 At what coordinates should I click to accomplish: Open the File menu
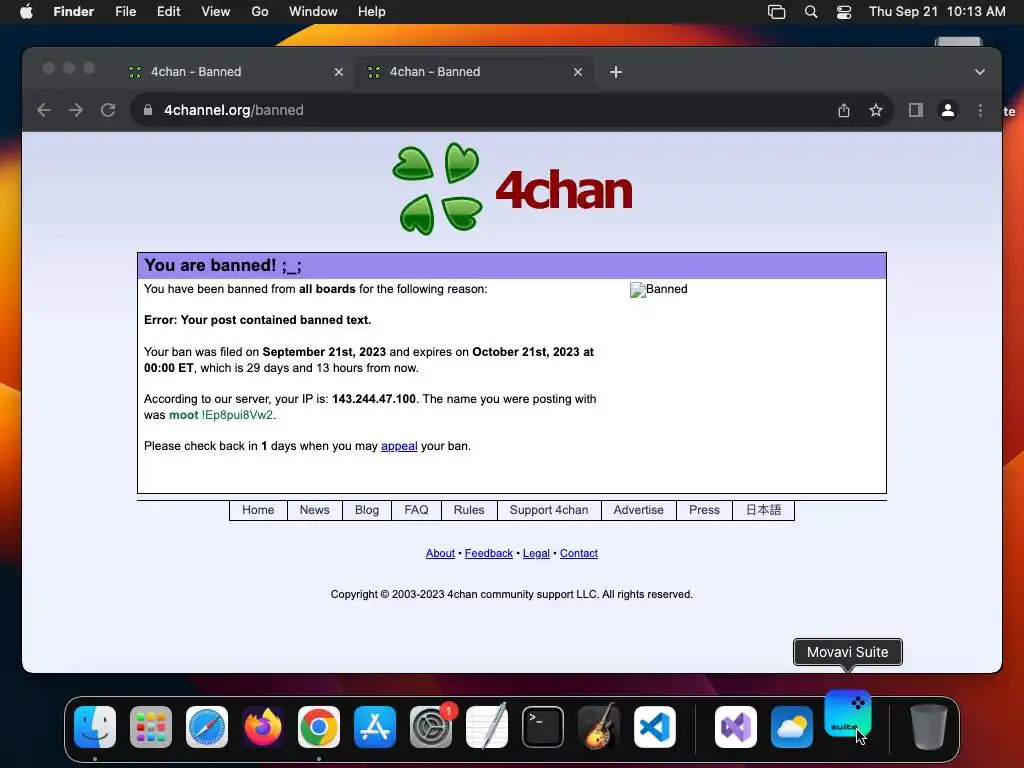pos(125,12)
